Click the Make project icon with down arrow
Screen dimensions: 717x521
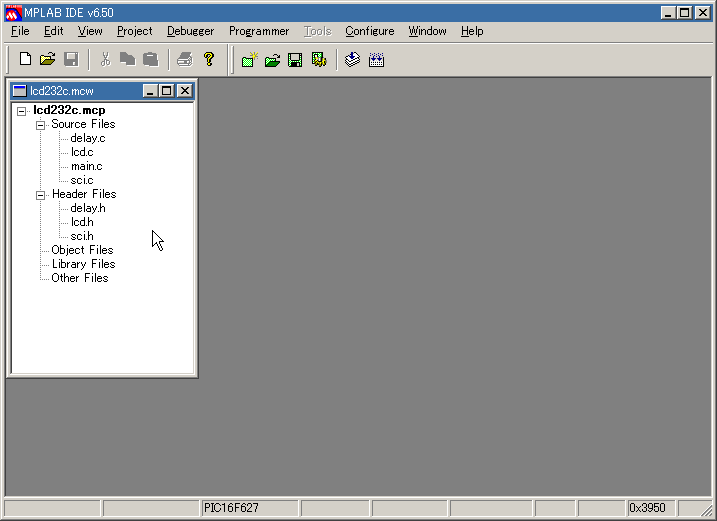click(352, 59)
